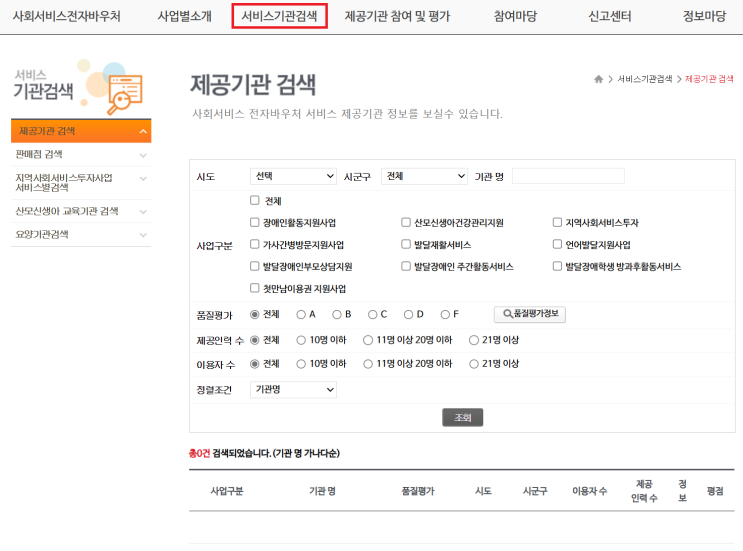
Task: Collapse the 제공기관 검색 sidebar section
Action: pos(81,131)
